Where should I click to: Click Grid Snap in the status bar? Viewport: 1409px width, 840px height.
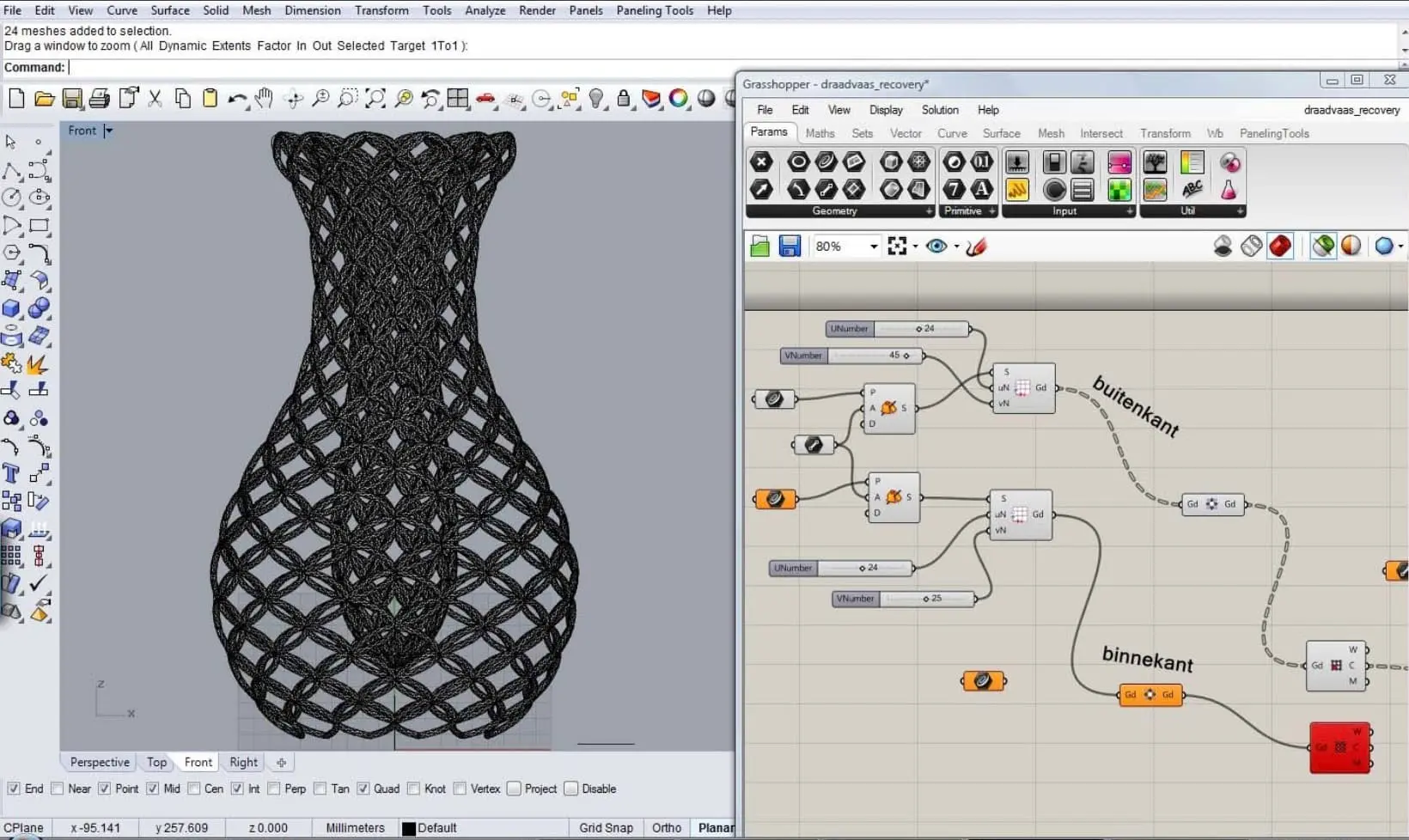[606, 828]
